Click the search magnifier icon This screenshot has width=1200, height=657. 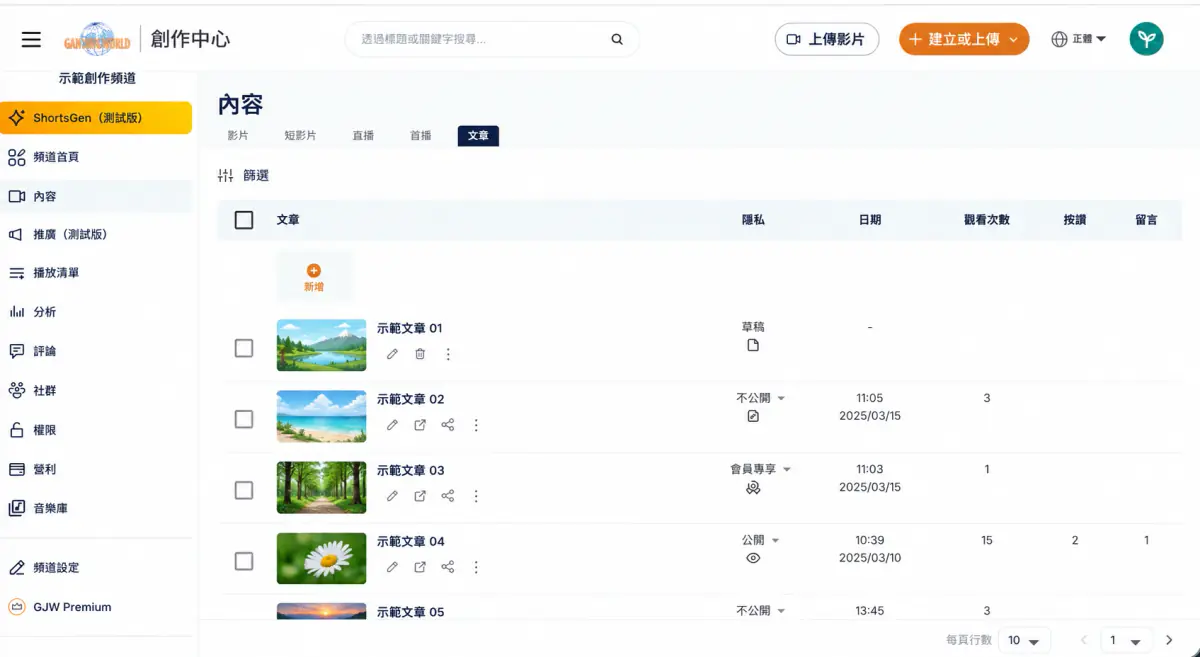tap(617, 39)
